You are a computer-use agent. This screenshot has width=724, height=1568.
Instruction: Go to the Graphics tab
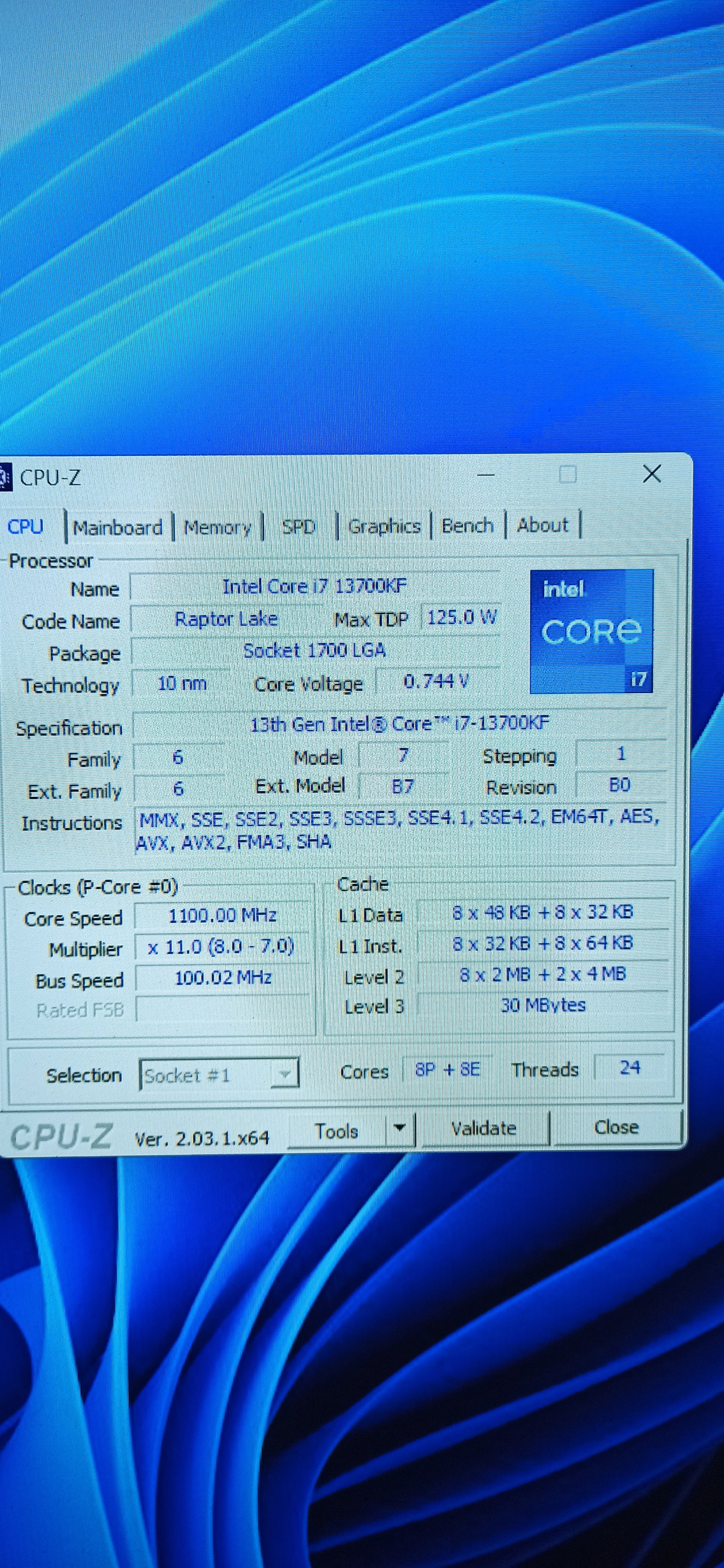384,526
